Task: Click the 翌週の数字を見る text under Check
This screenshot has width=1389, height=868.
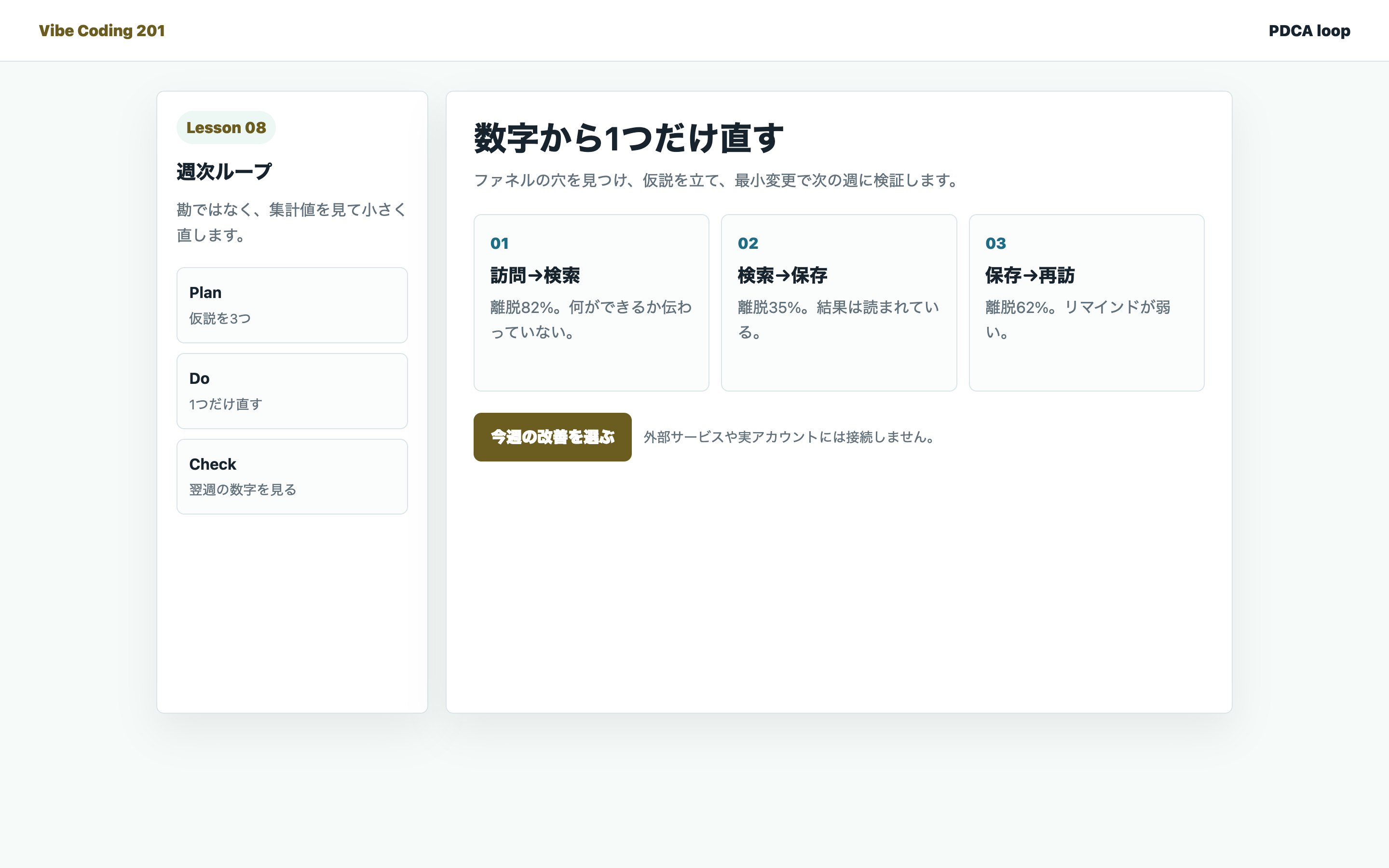Action: [243, 489]
